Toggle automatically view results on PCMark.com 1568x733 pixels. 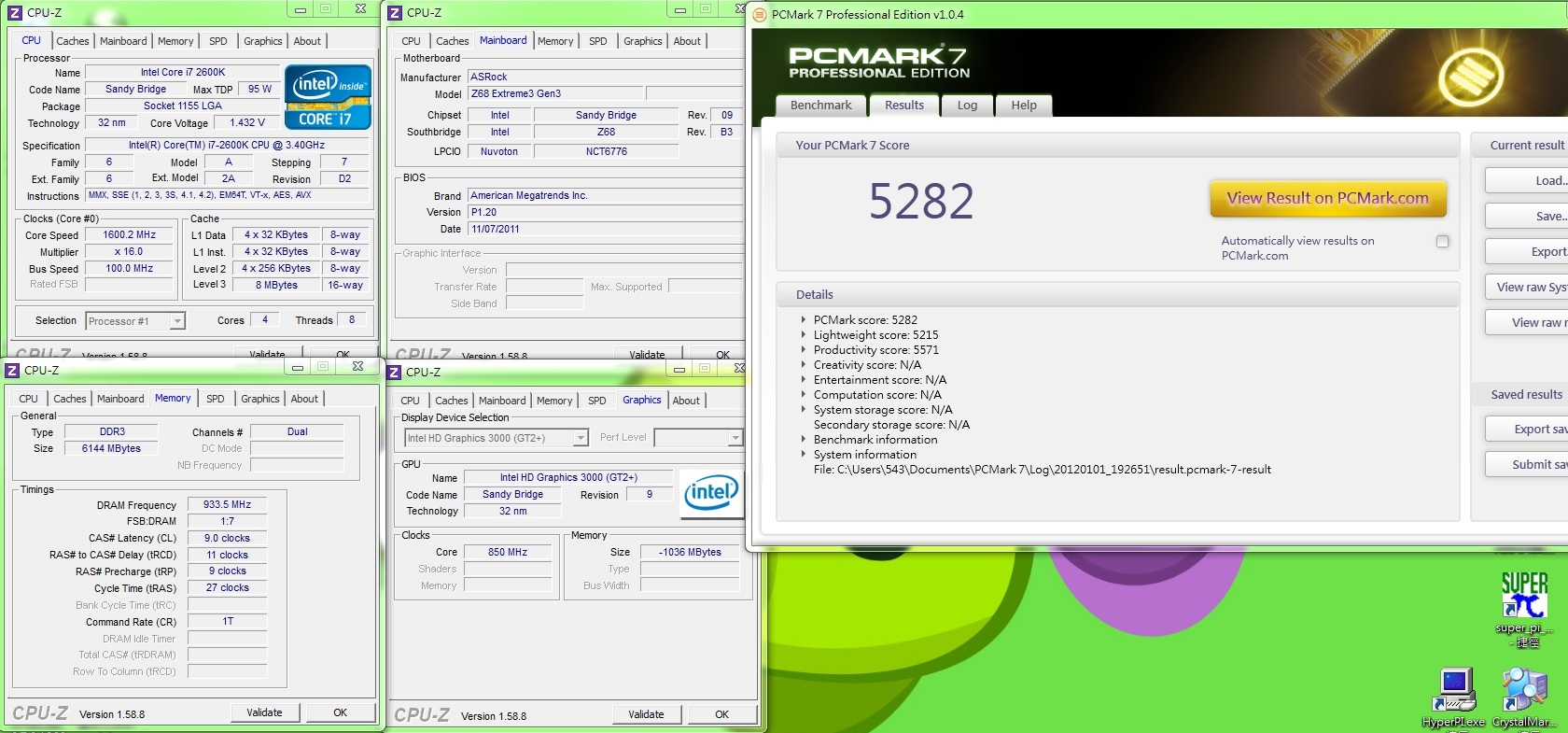pyautogui.click(x=1442, y=241)
